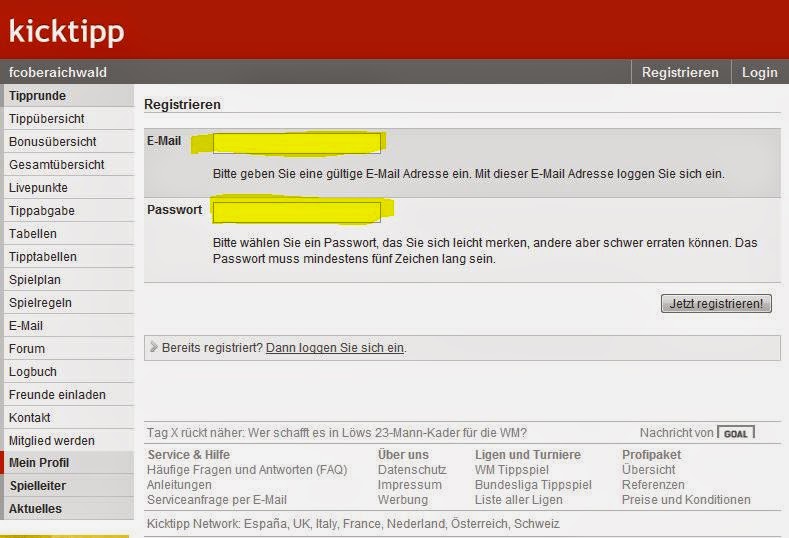Click the arrow before Bereits registriert
This screenshot has height=538, width=789.
click(x=153, y=347)
